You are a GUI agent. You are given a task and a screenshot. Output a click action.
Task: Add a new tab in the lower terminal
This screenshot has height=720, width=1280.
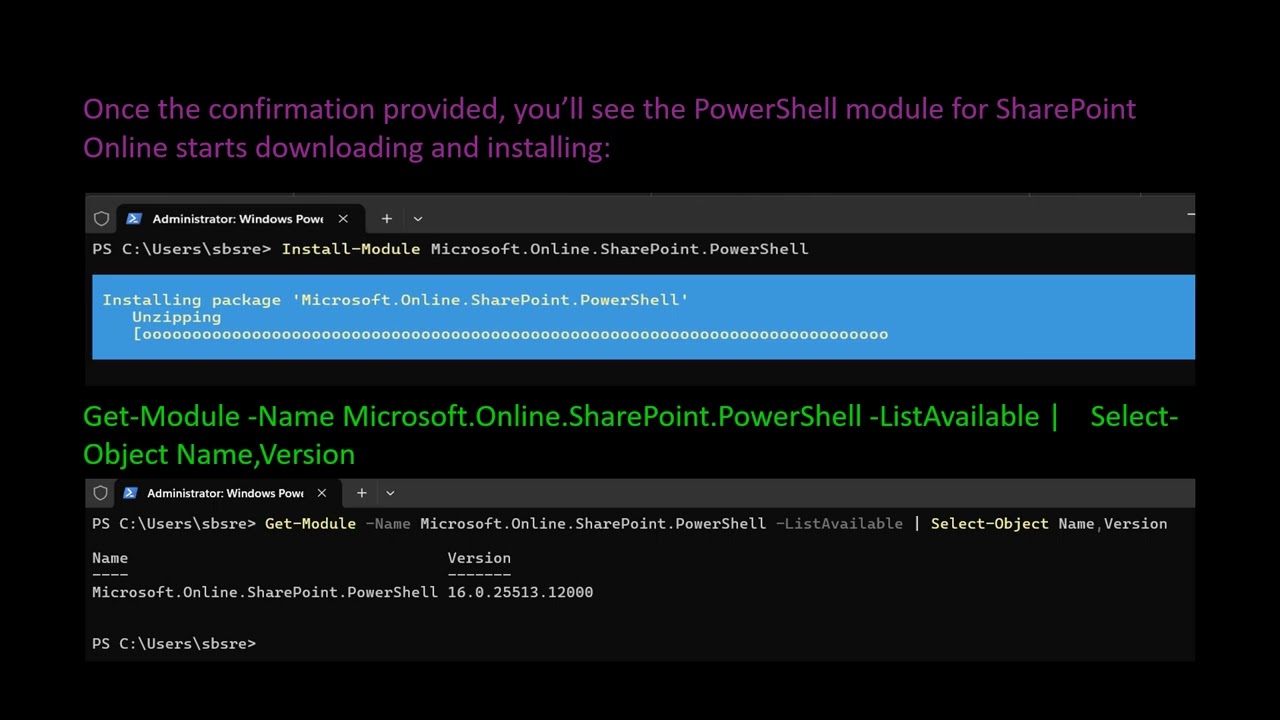(x=361, y=493)
